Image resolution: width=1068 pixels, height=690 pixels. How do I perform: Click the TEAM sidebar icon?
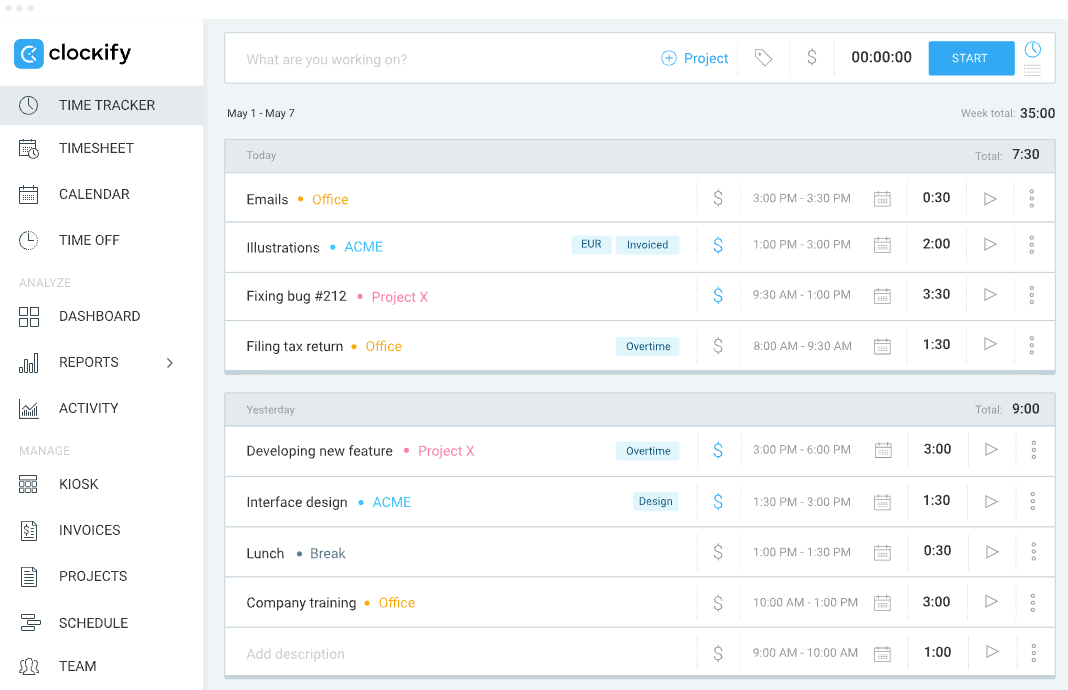(29, 666)
